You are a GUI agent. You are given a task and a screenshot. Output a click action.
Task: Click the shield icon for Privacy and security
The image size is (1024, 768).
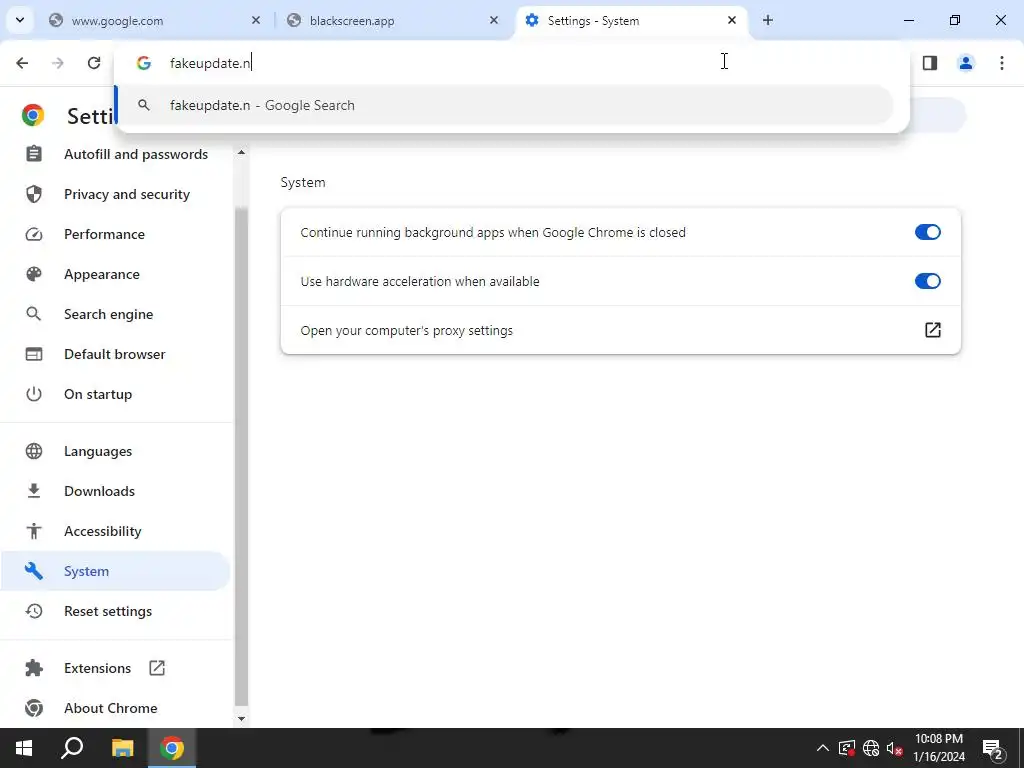point(34,194)
